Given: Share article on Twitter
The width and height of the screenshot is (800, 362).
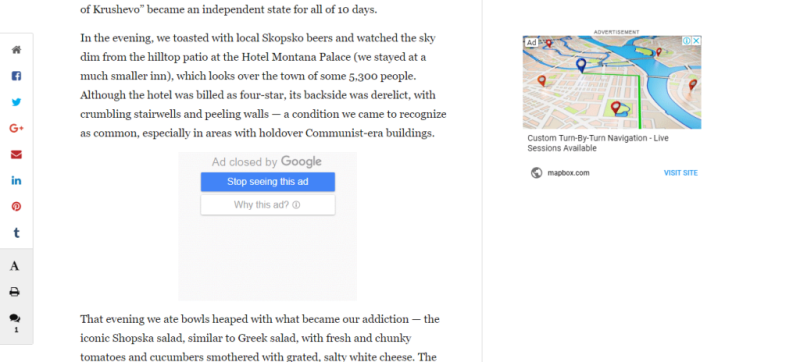Looking at the screenshot, I should 16,102.
